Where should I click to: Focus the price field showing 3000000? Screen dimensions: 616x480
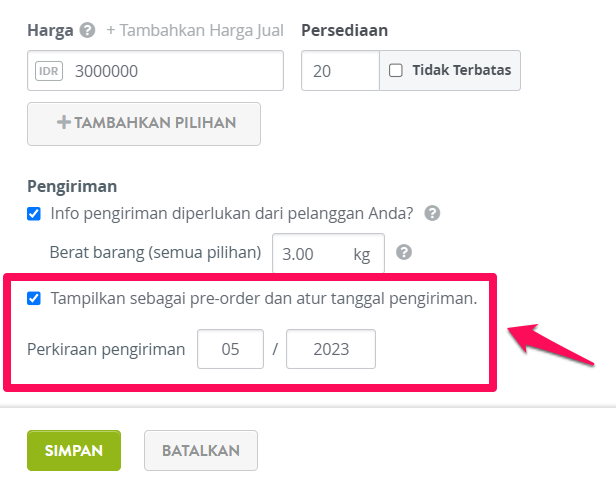pyautogui.click(x=155, y=71)
